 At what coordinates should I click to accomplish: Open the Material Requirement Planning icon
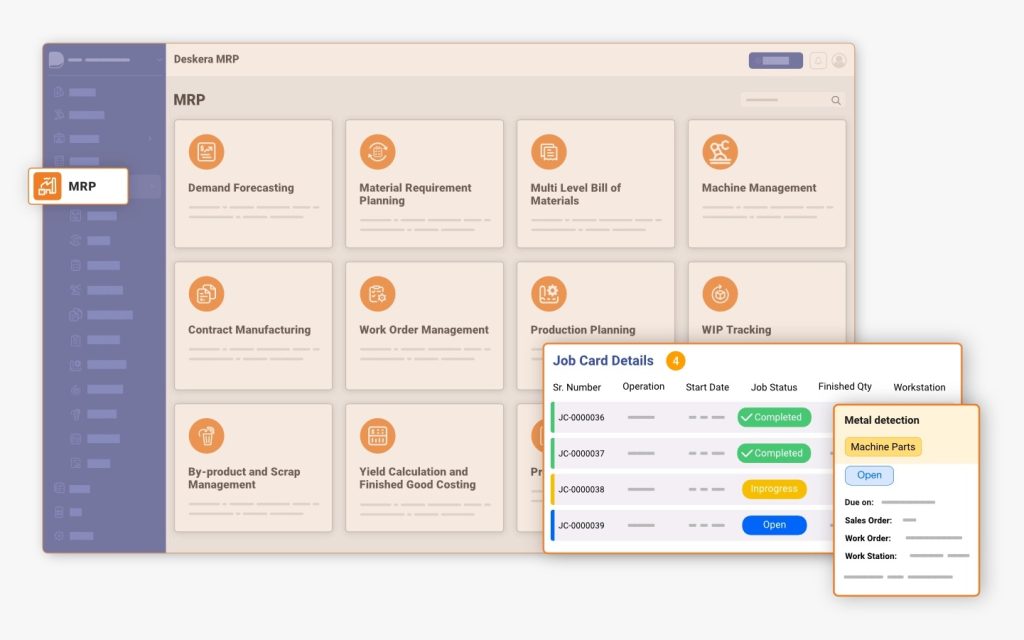[x=377, y=152]
